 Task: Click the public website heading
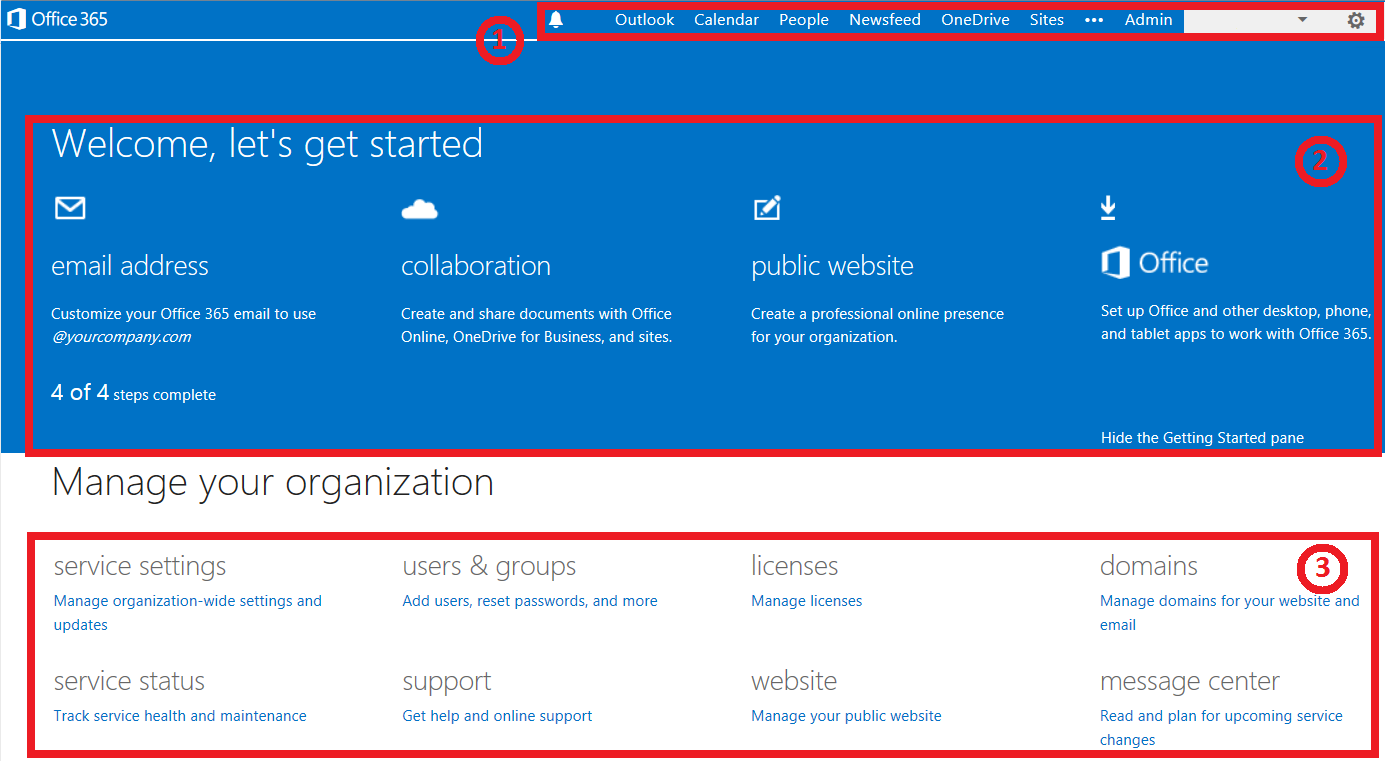coord(832,266)
